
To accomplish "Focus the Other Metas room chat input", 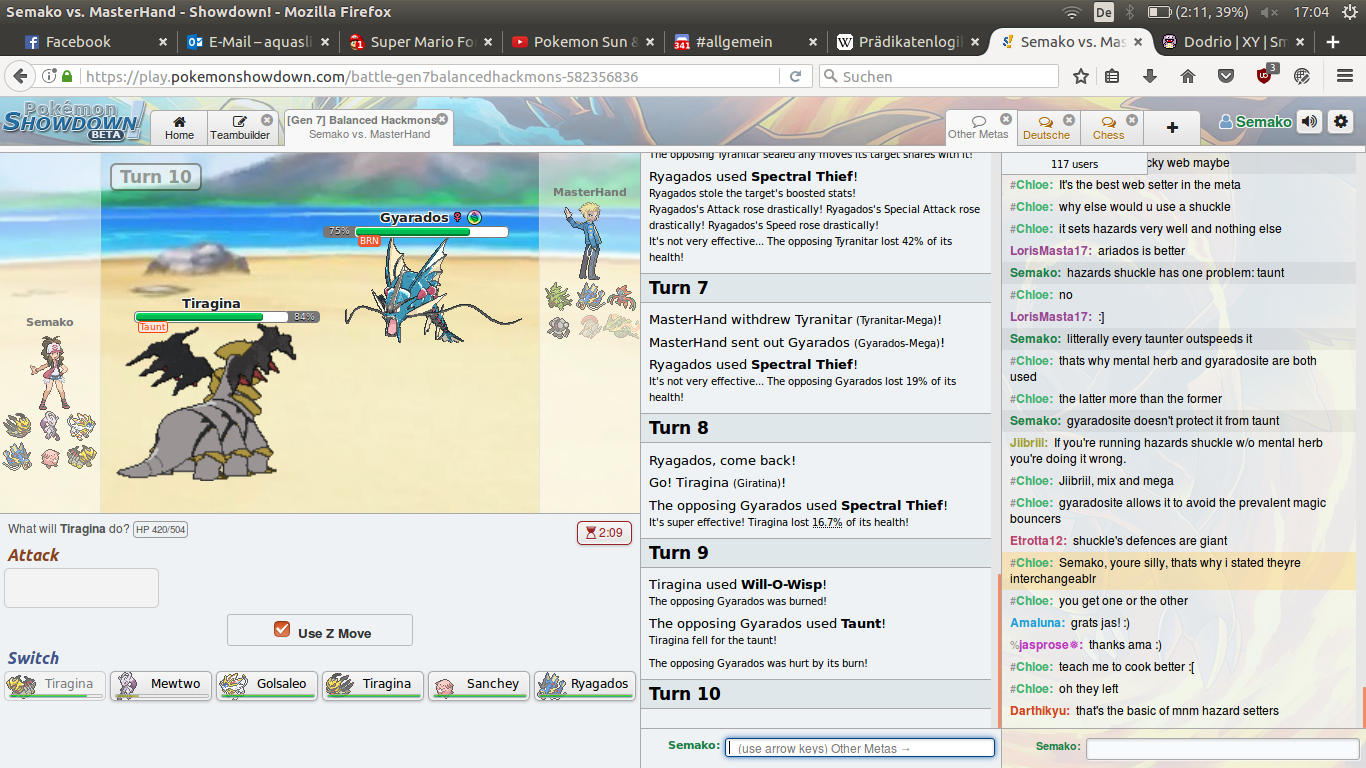I will point(1220,749).
